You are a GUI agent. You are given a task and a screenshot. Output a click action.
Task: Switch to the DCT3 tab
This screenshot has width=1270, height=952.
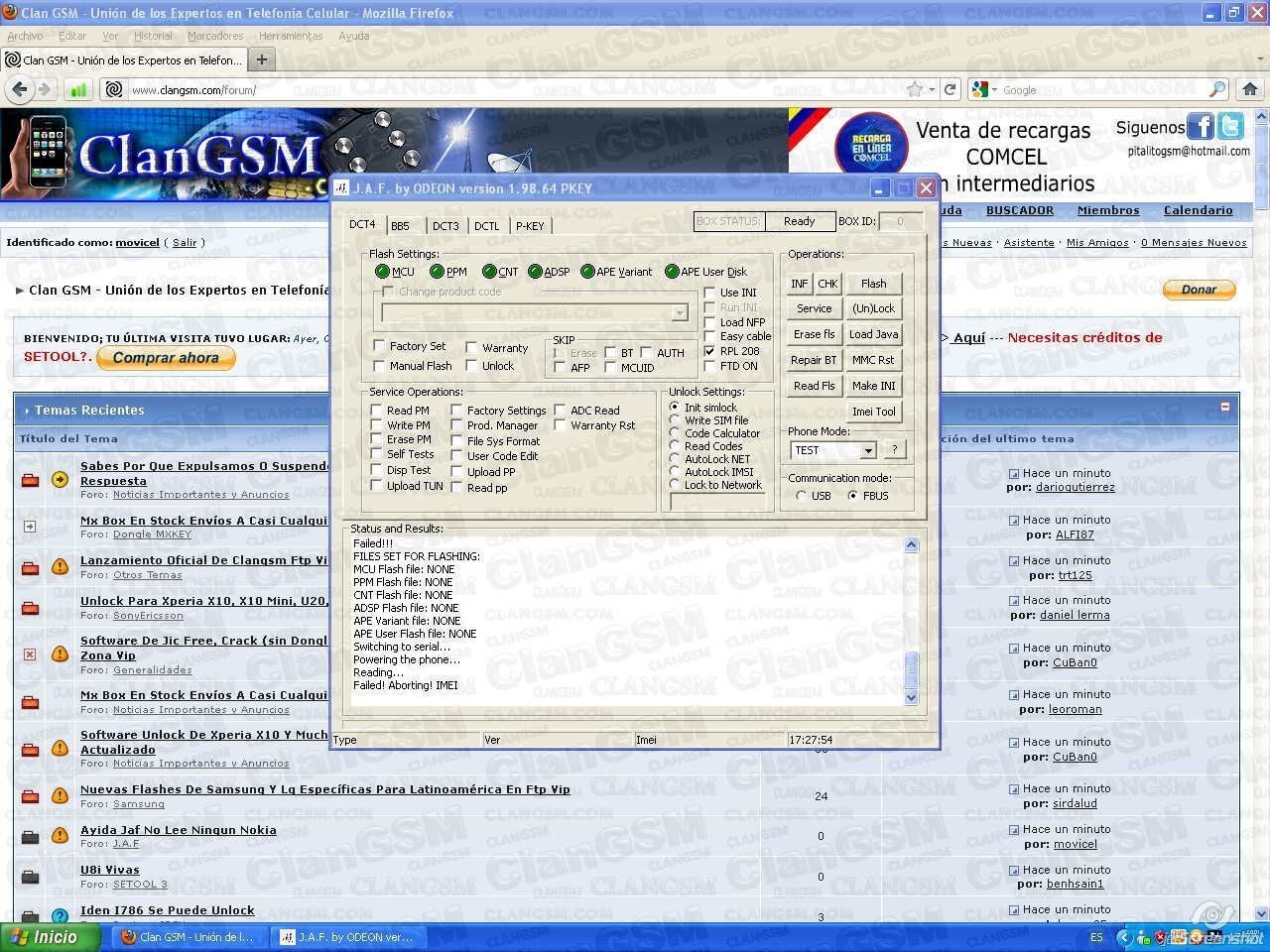tap(445, 226)
